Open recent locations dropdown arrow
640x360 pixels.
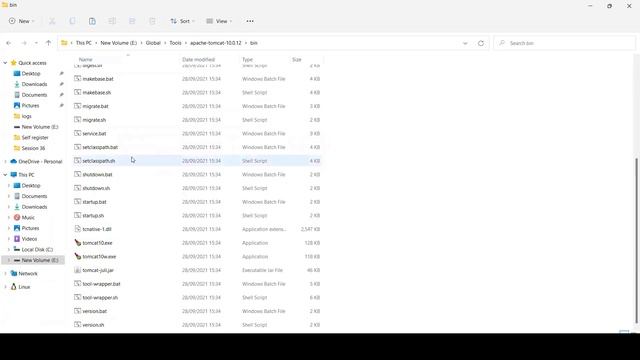tap(36, 43)
